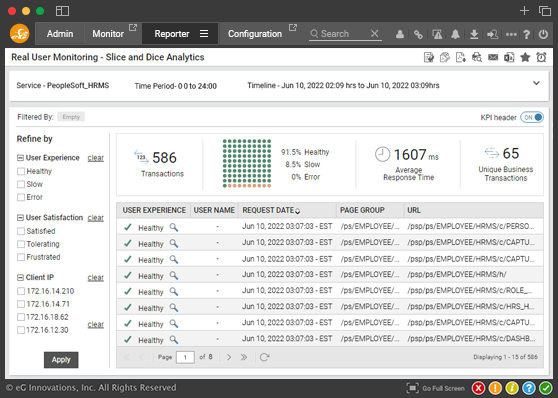Open the Admin tab
Viewport: 558px width, 398px height.
(60, 34)
